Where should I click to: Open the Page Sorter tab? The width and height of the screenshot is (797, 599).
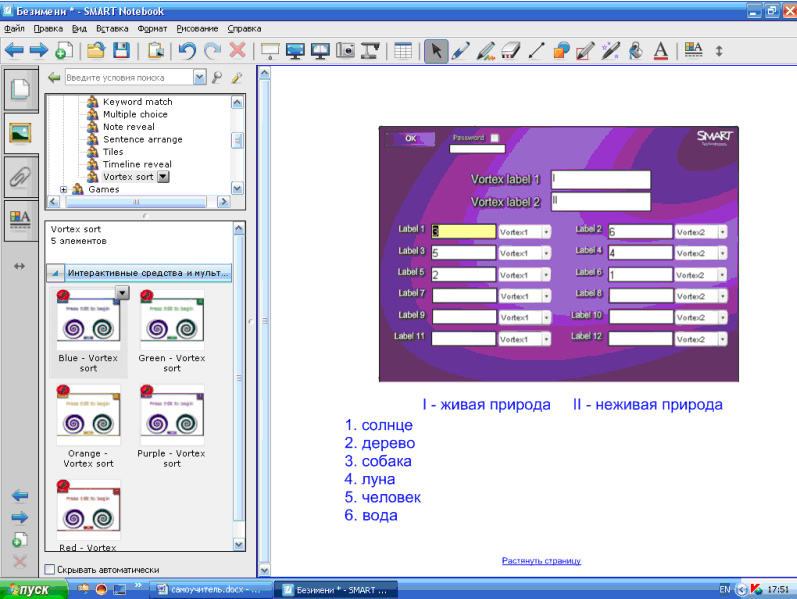20,89
